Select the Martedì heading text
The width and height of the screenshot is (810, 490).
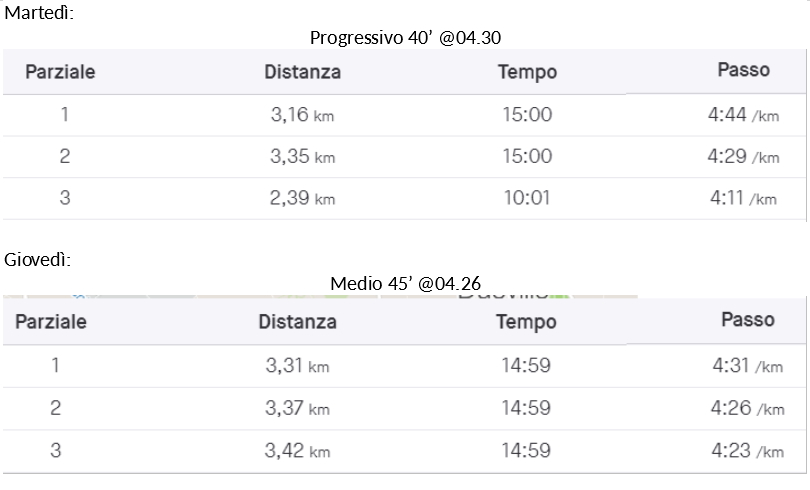click(39, 12)
